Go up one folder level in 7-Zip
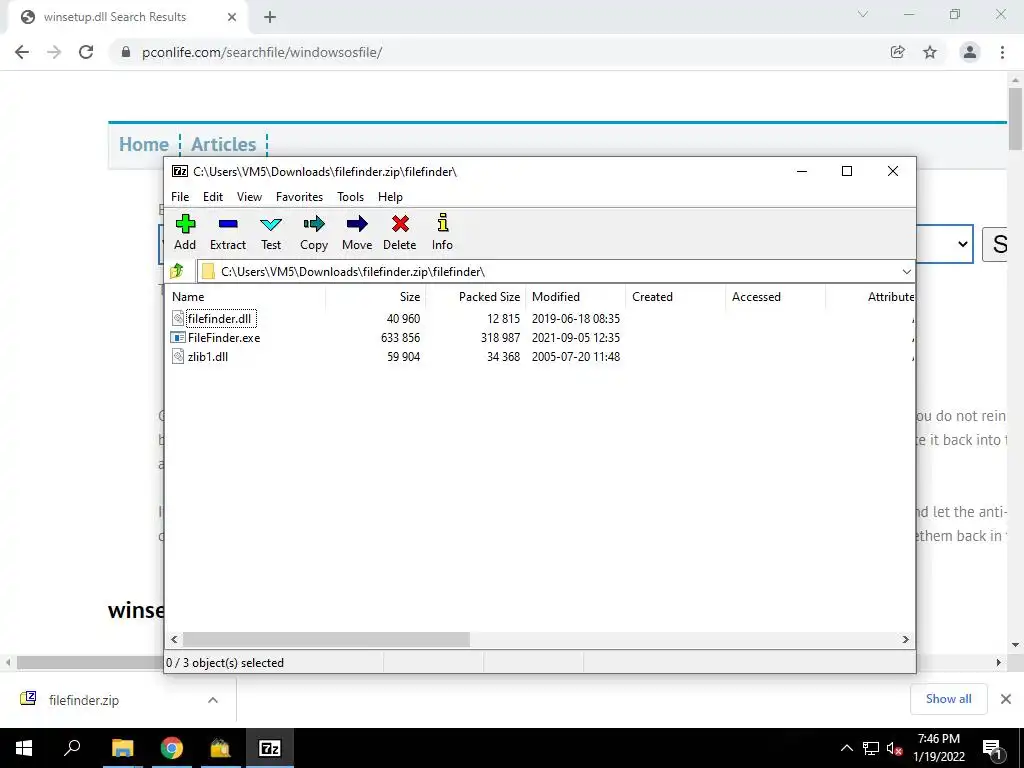This screenshot has width=1024, height=768. coord(177,271)
